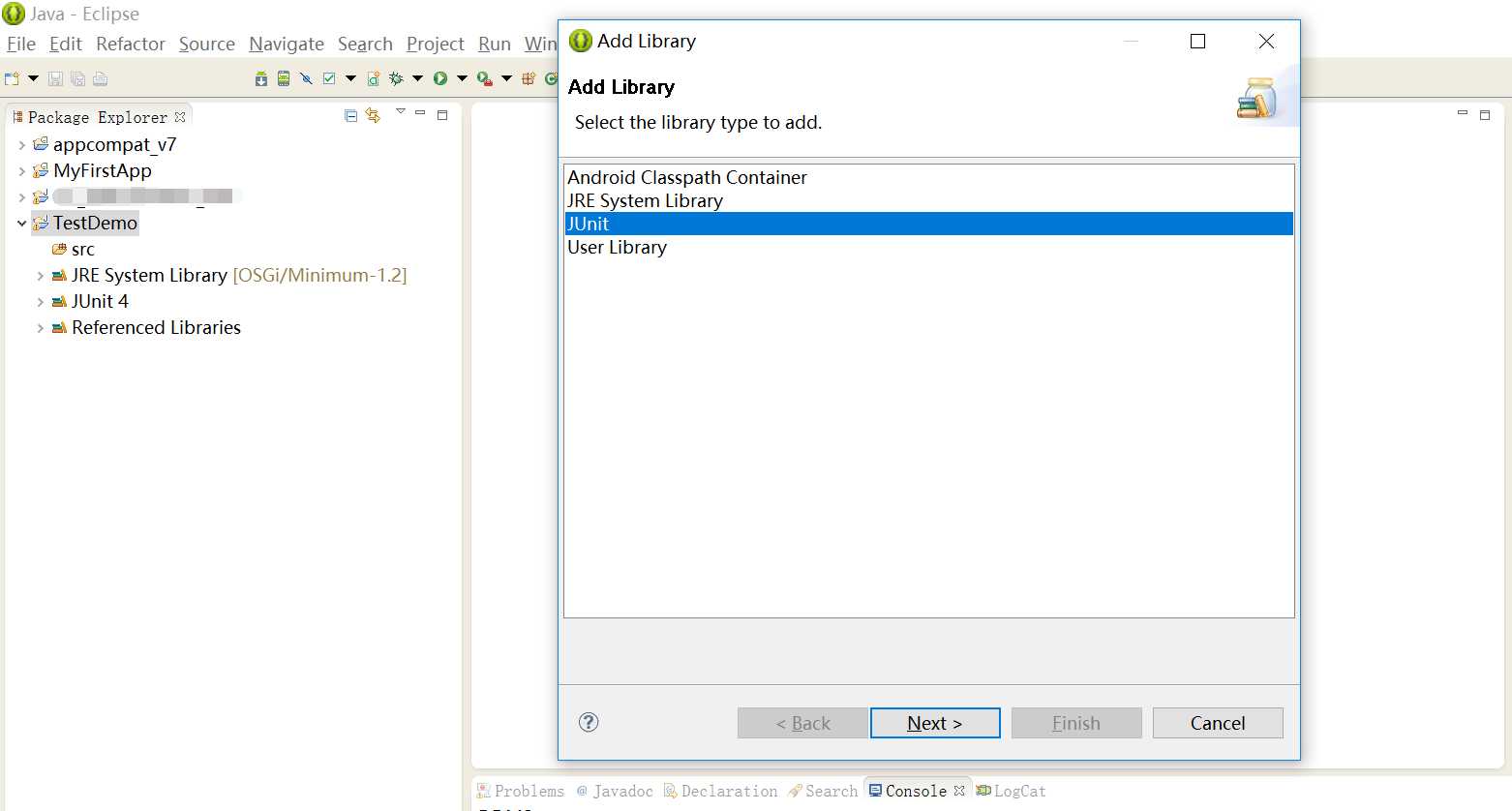Open the Search menu
The width and height of the screenshot is (1512, 811).
[365, 45]
